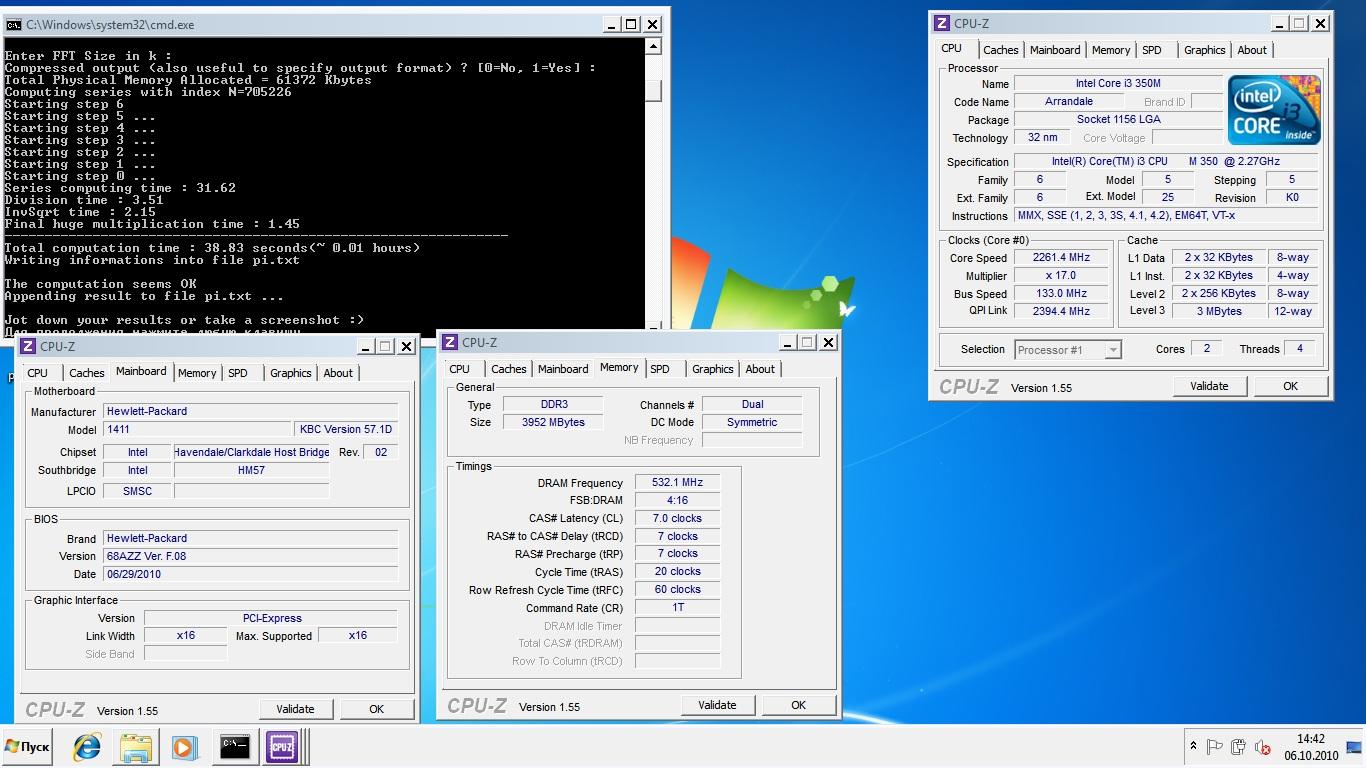Select CPU tab in Mainboard window
This screenshot has height=768, width=1366.
point(38,373)
